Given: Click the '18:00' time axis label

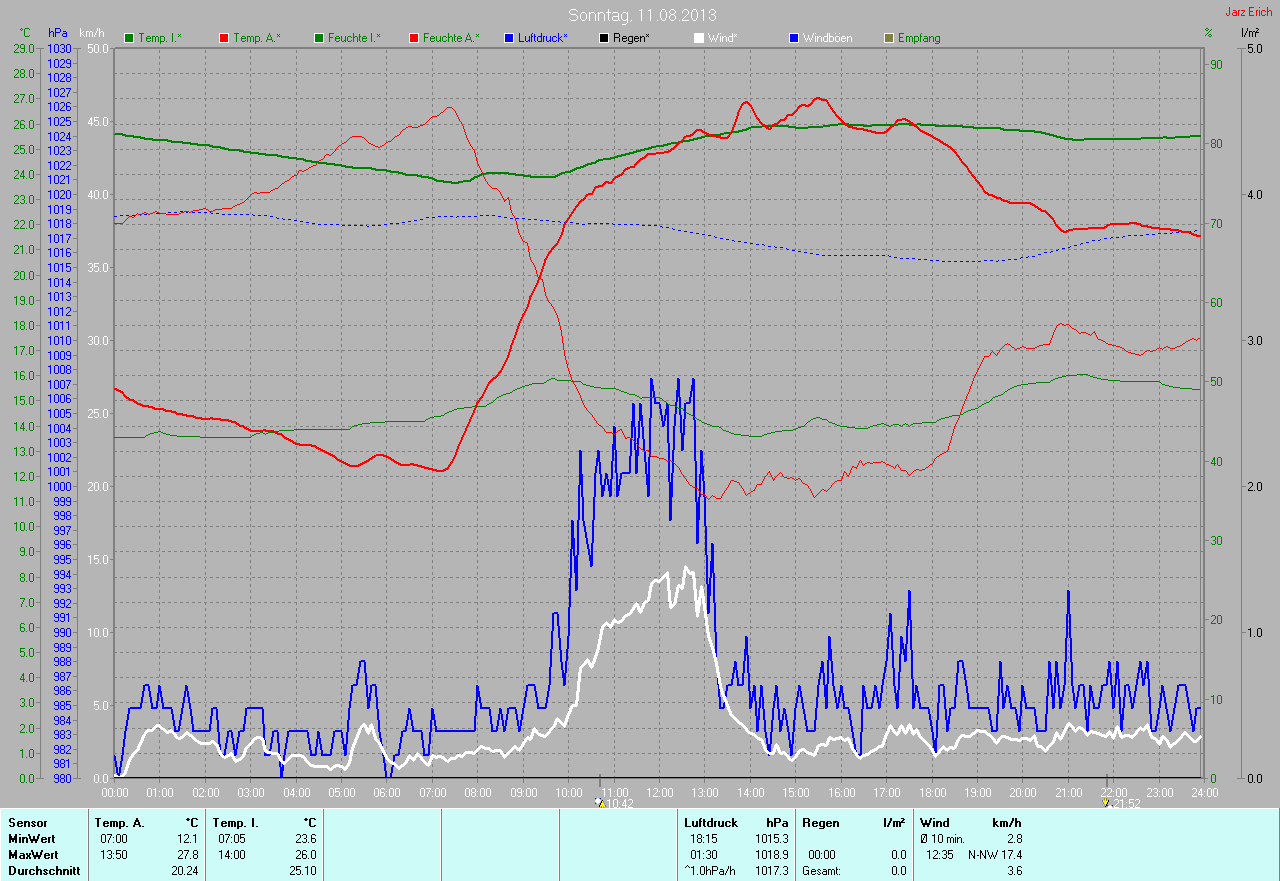Looking at the screenshot, I should coord(932,793).
